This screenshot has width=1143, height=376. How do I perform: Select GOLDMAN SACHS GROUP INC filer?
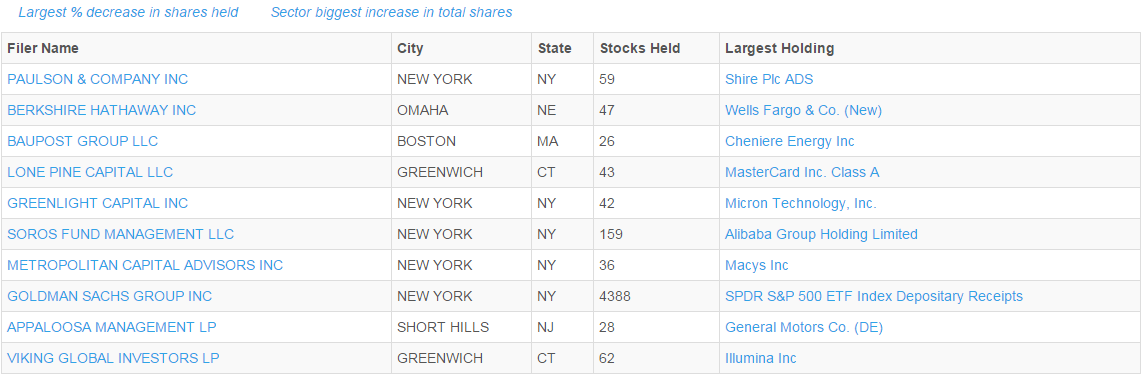[x=109, y=297]
